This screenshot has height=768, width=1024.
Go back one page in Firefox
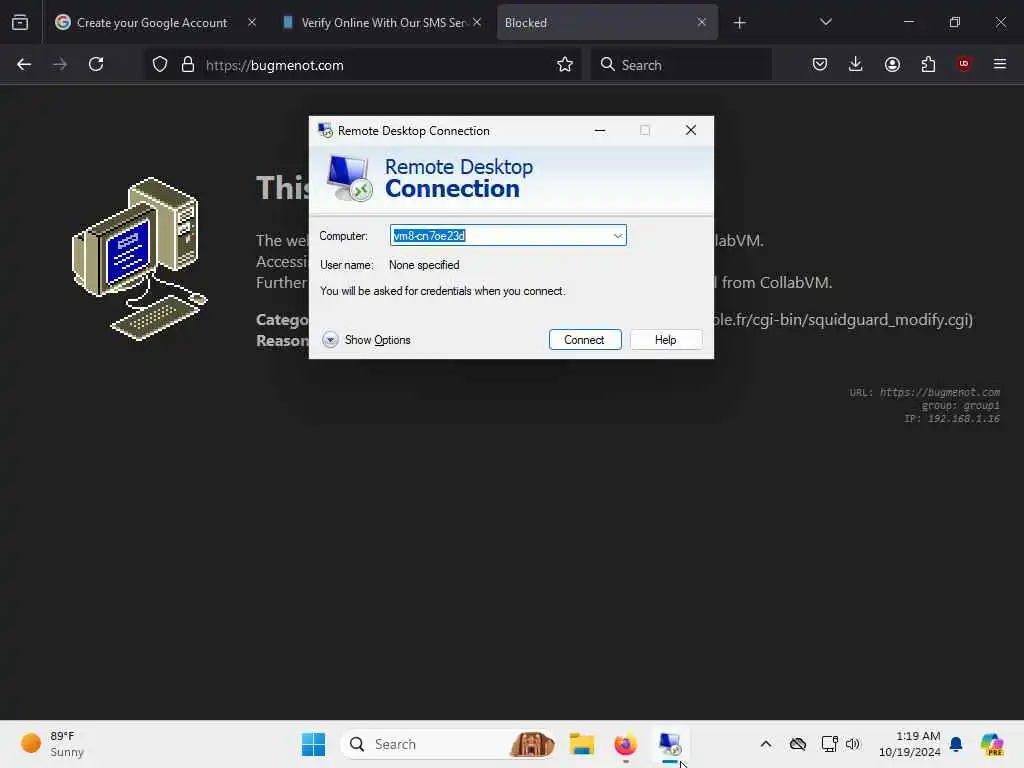pyautogui.click(x=24, y=64)
